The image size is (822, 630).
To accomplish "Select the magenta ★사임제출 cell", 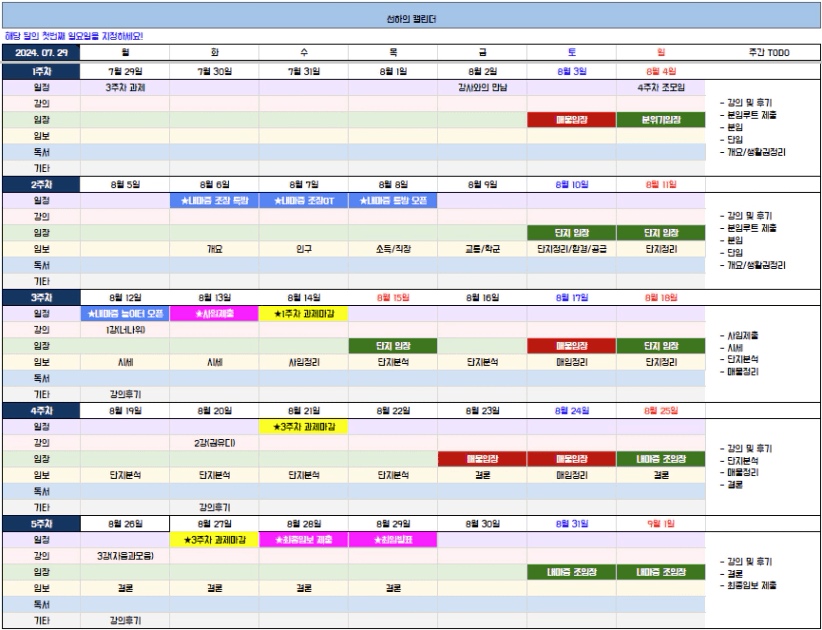I will coord(214,314).
